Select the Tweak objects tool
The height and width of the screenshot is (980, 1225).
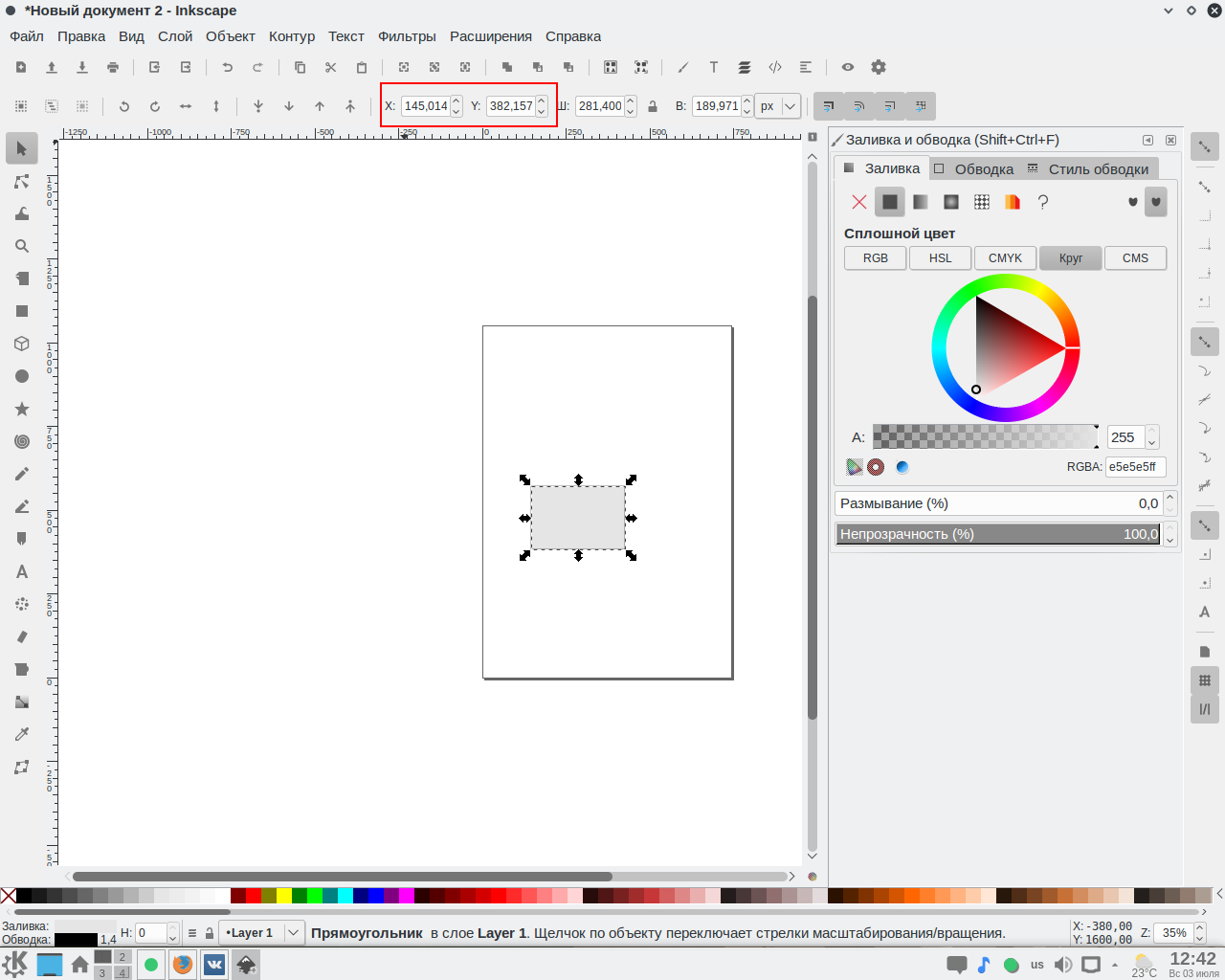coord(21,213)
